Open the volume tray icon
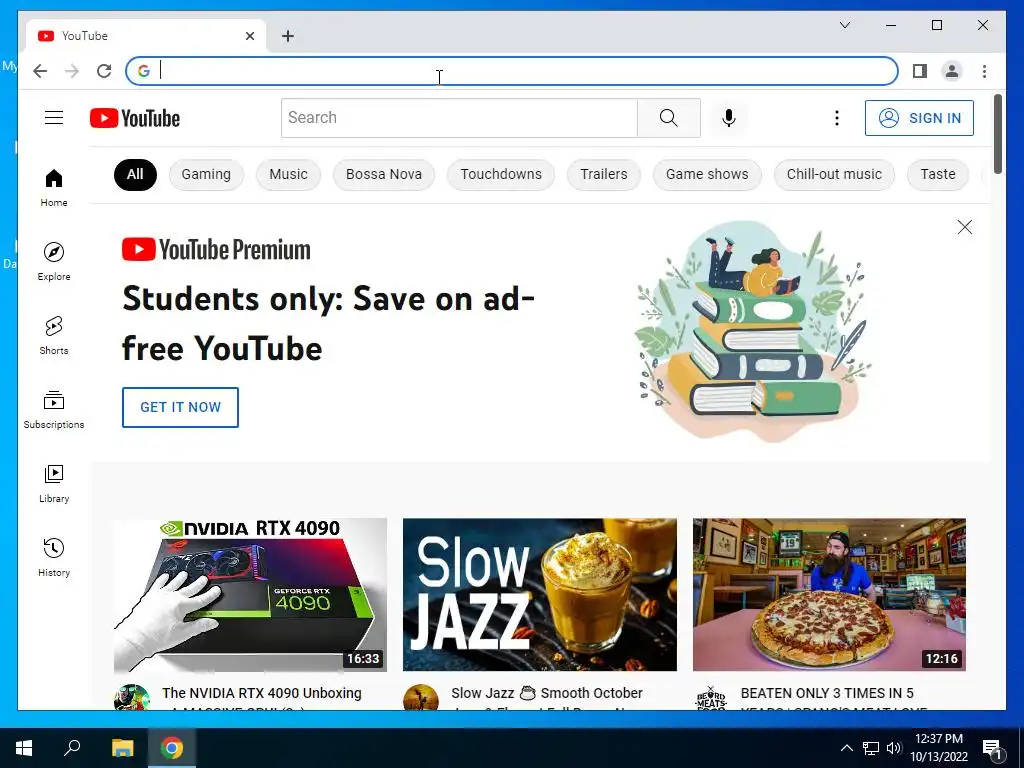 tap(894, 748)
